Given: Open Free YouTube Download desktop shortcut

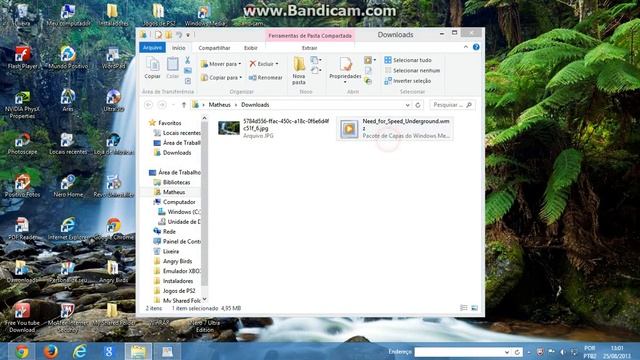Looking at the screenshot, I should tap(22, 318).
